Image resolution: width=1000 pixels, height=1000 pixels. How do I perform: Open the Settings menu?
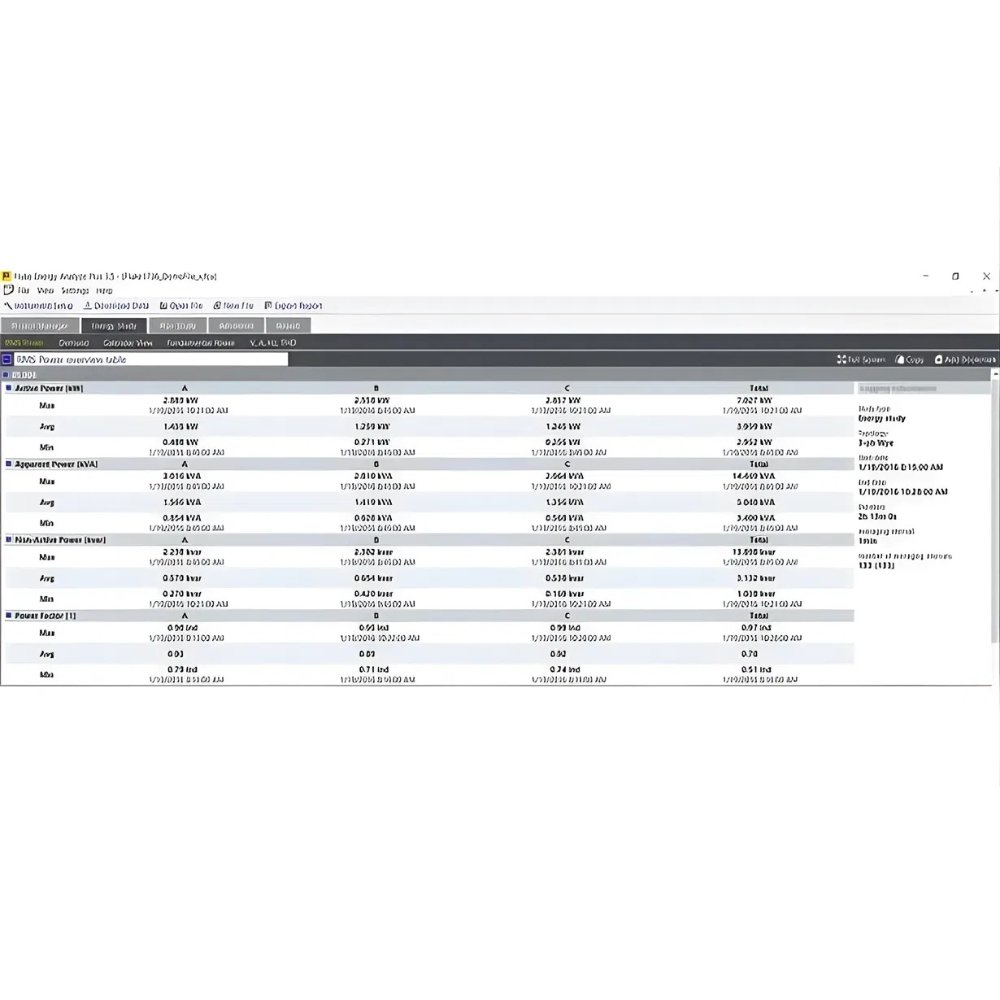coord(75,291)
